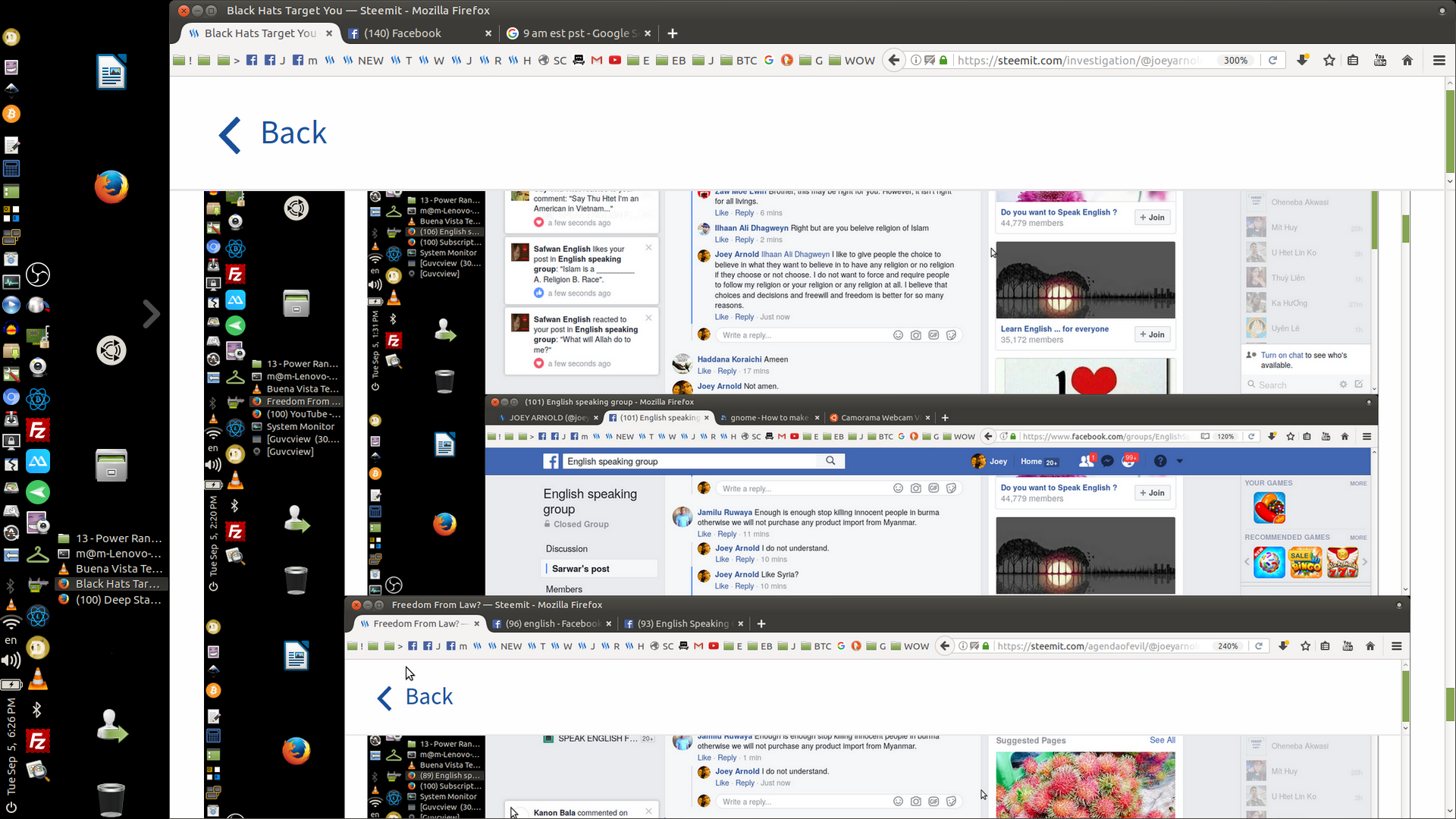1456x819 pixels.
Task: Reload the steemit investigation page
Action: click(x=1273, y=60)
